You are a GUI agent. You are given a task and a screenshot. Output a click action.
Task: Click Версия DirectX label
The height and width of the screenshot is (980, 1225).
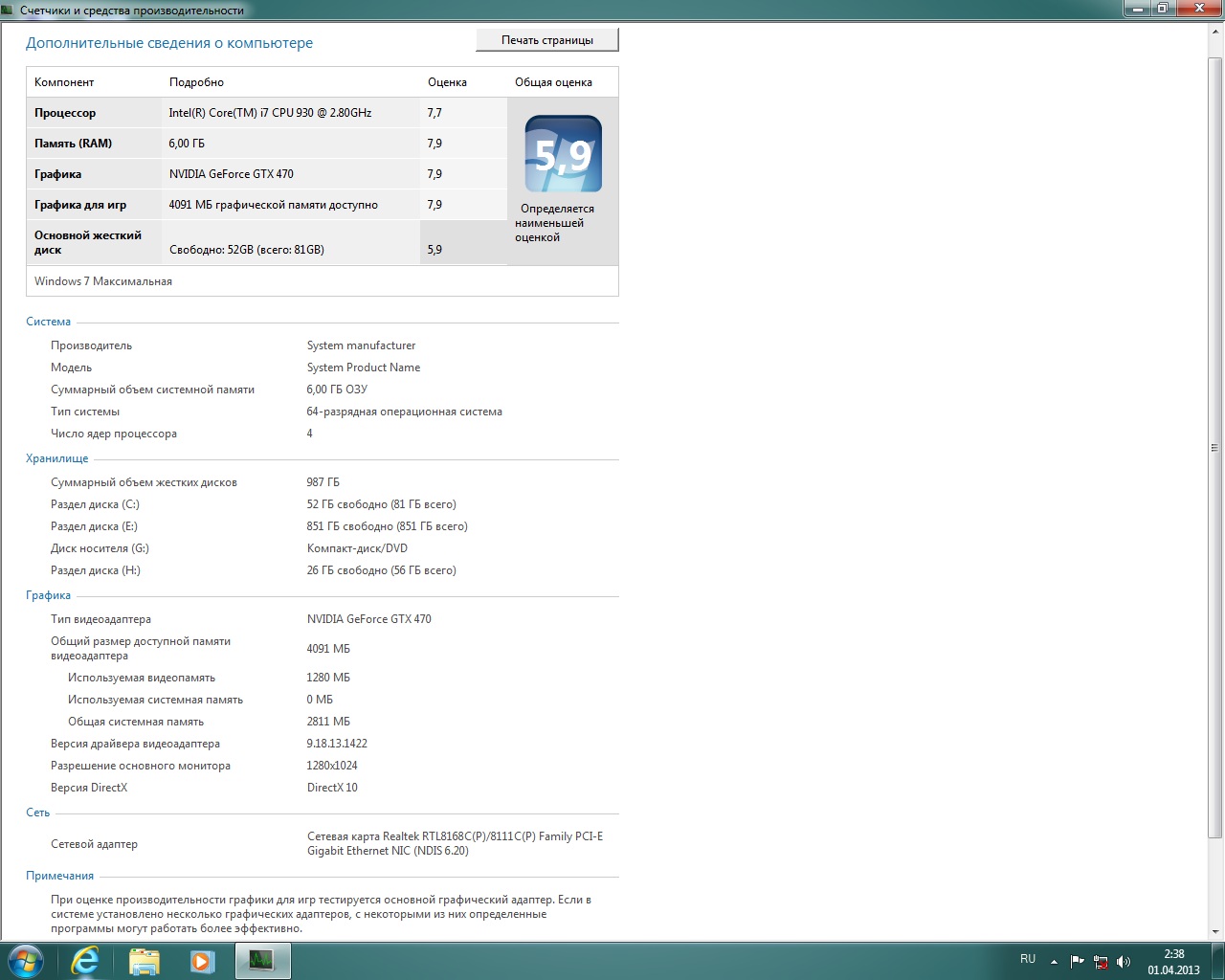[89, 788]
